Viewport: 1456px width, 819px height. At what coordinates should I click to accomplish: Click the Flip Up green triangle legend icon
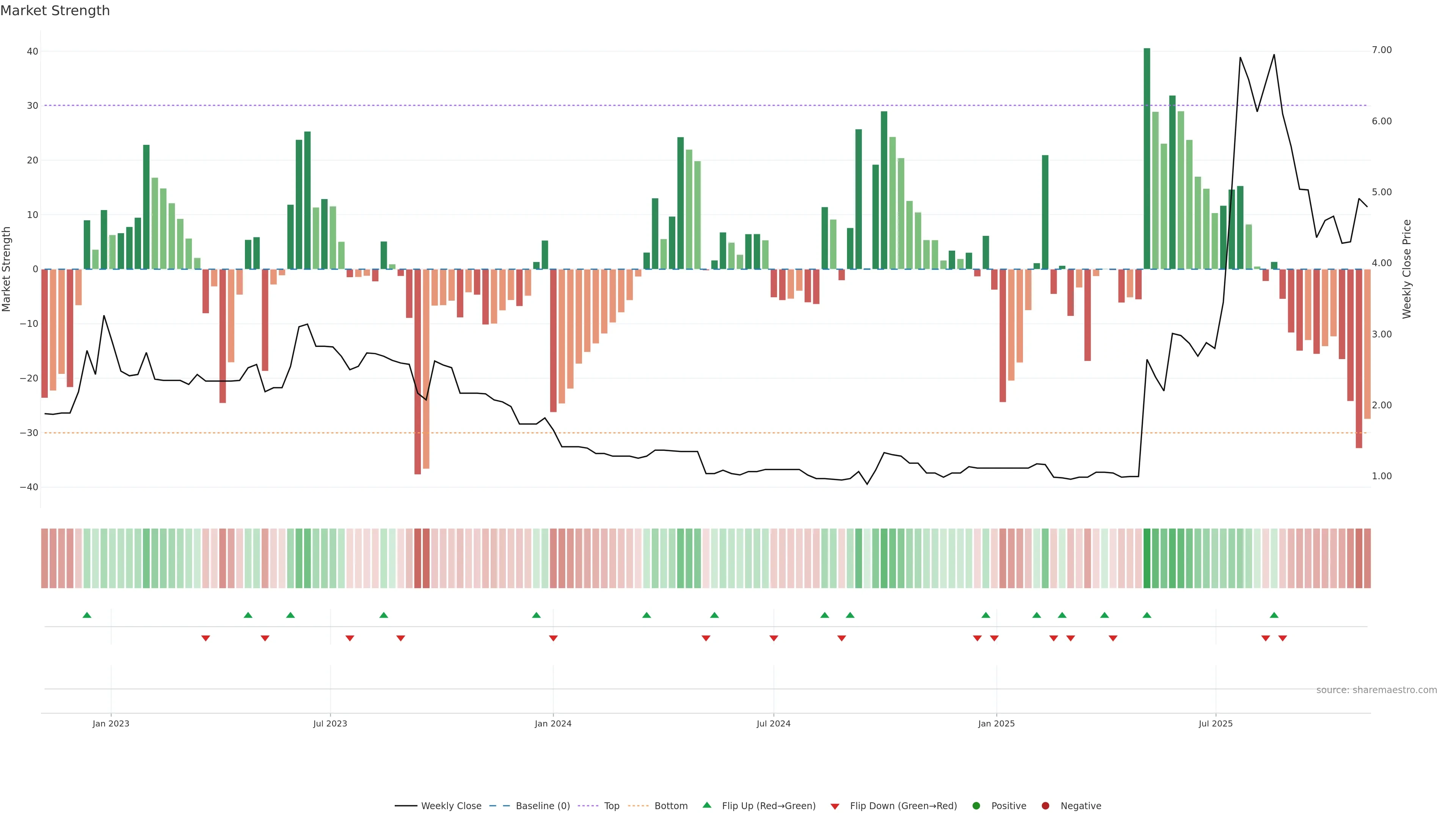pos(706,805)
